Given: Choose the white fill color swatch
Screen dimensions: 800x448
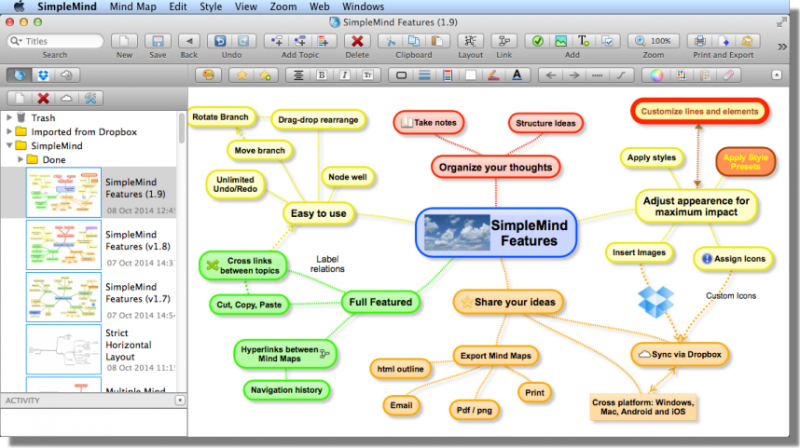Looking at the screenshot, I should pyautogui.click(x=470, y=75).
